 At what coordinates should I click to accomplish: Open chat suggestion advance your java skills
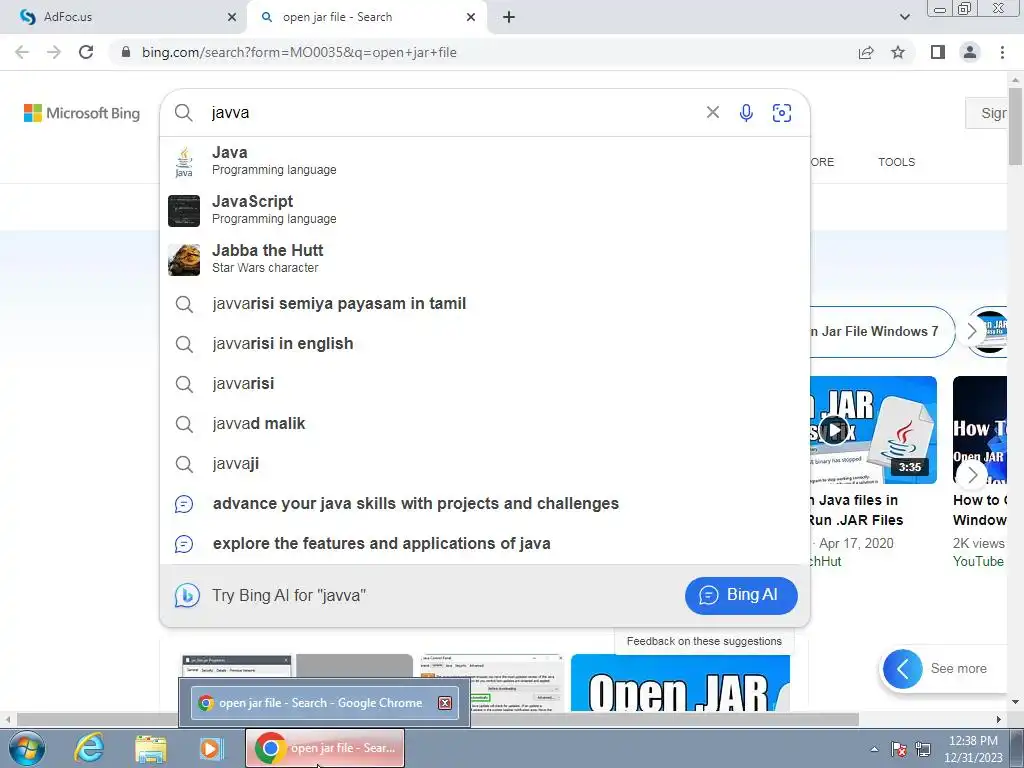tap(485, 504)
